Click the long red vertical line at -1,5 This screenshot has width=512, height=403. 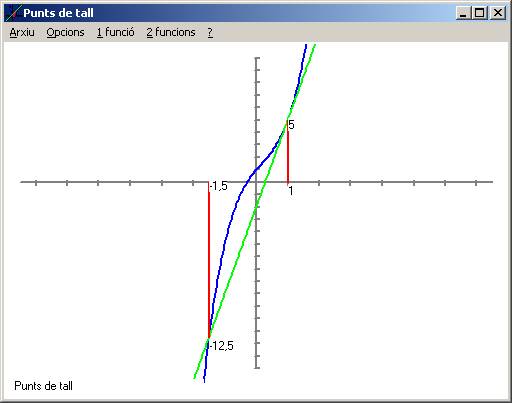209,260
